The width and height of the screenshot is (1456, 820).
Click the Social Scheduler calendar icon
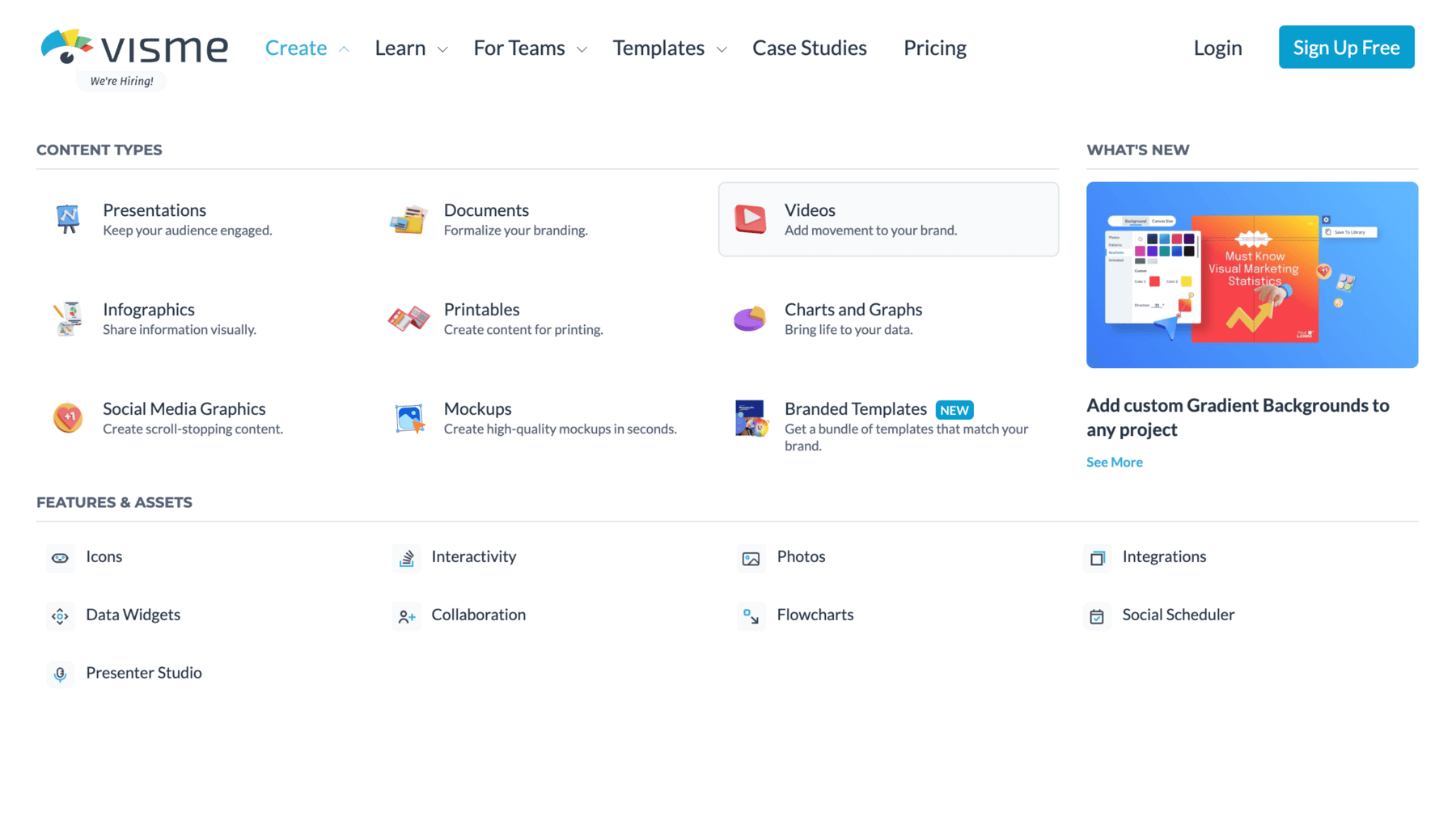[1097, 615]
